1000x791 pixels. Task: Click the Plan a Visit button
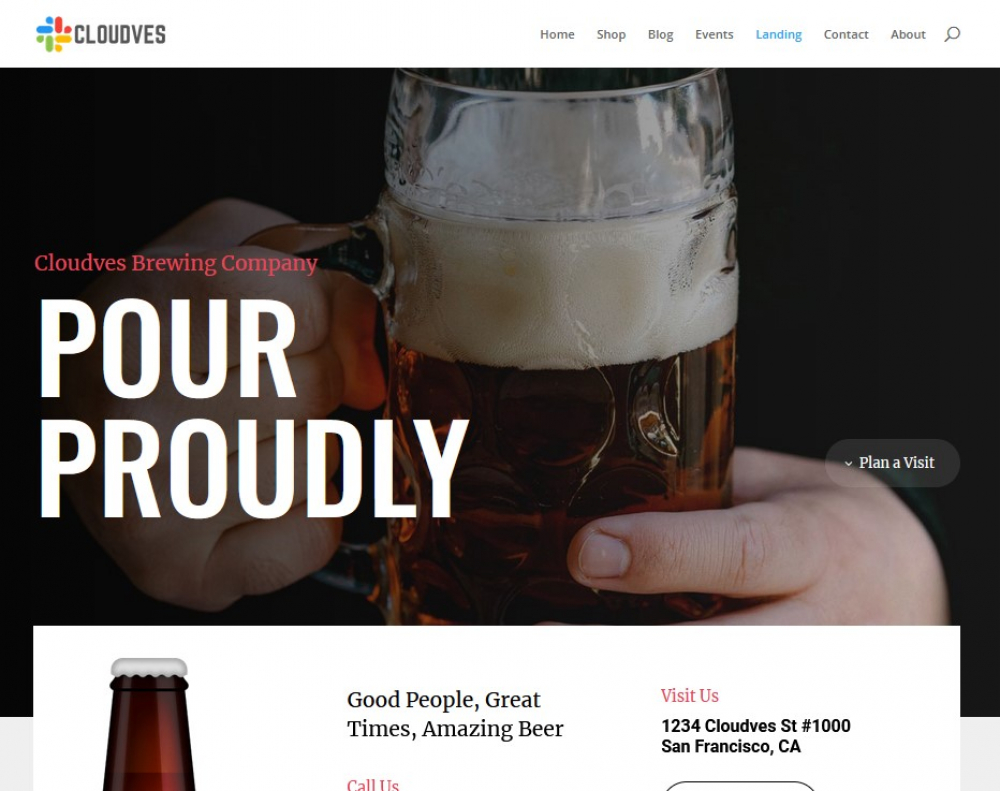coord(892,462)
